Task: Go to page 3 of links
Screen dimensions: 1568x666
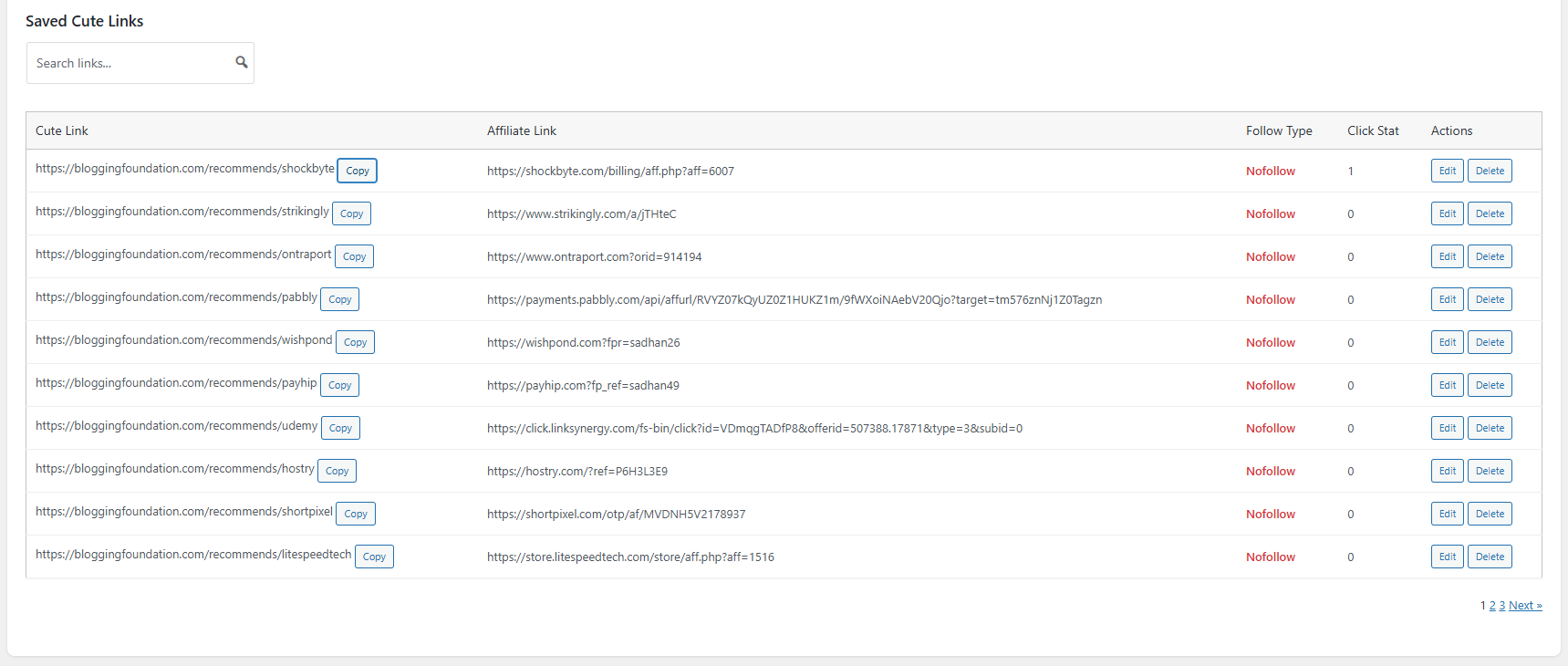Action: (x=1502, y=606)
